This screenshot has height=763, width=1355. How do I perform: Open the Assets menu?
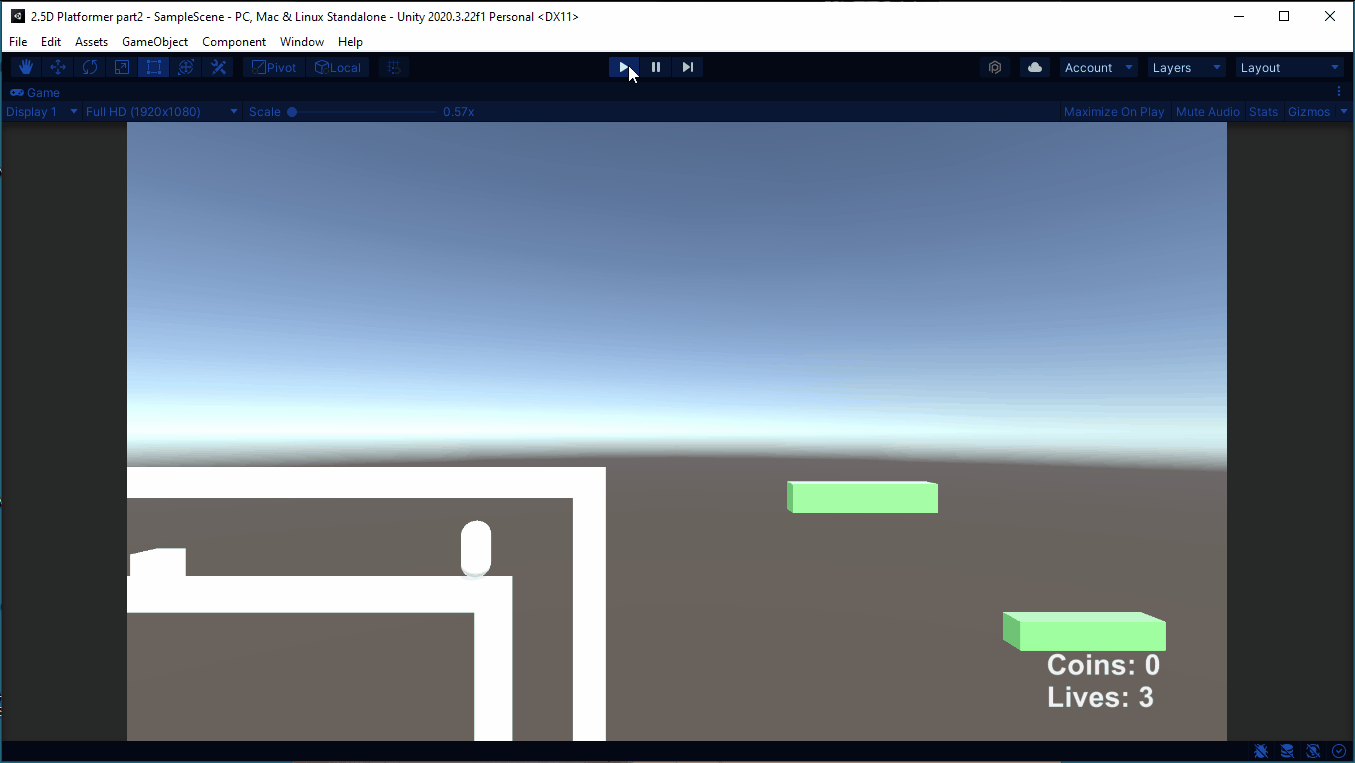point(91,42)
